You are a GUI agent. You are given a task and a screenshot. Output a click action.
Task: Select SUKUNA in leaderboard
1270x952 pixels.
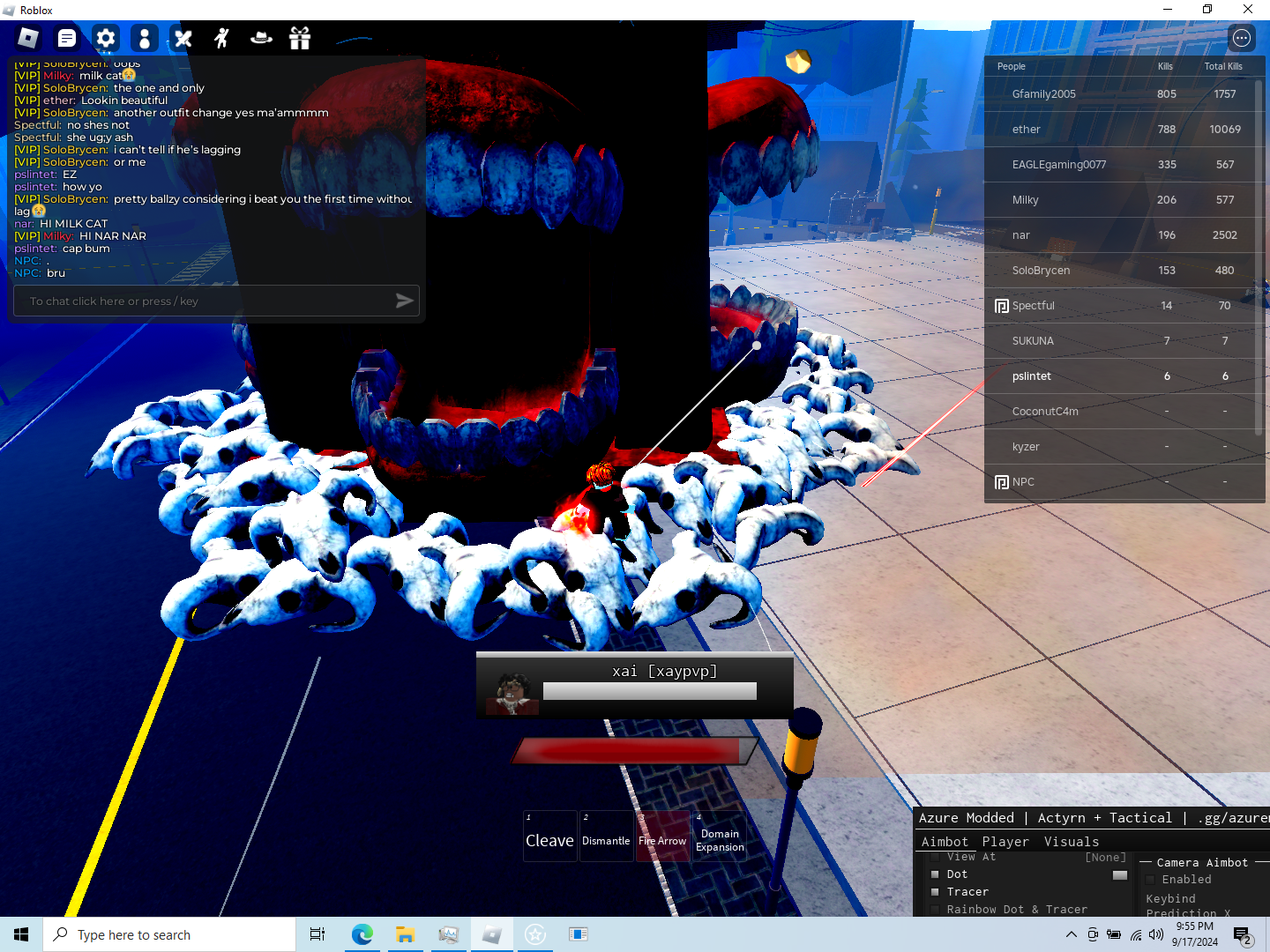click(1124, 341)
